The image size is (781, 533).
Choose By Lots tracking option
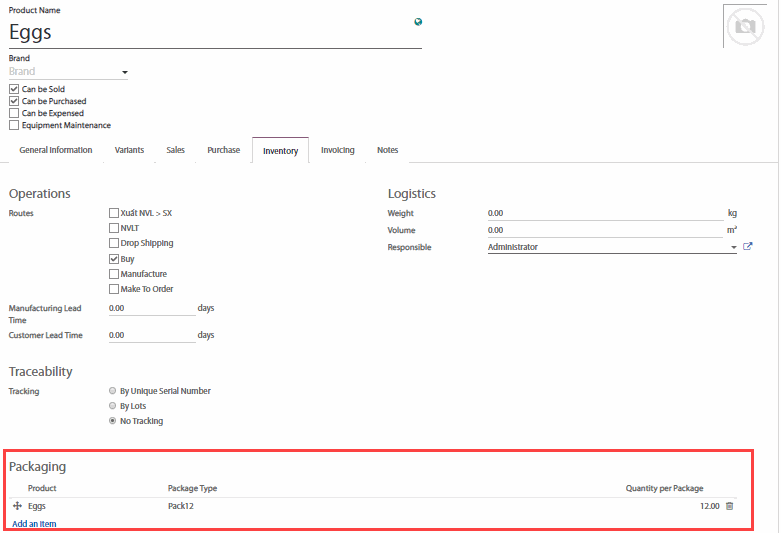(x=112, y=406)
